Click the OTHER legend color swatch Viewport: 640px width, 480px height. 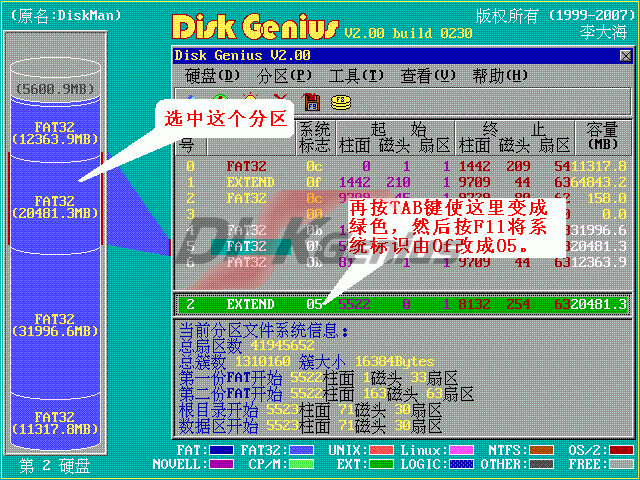point(541,464)
